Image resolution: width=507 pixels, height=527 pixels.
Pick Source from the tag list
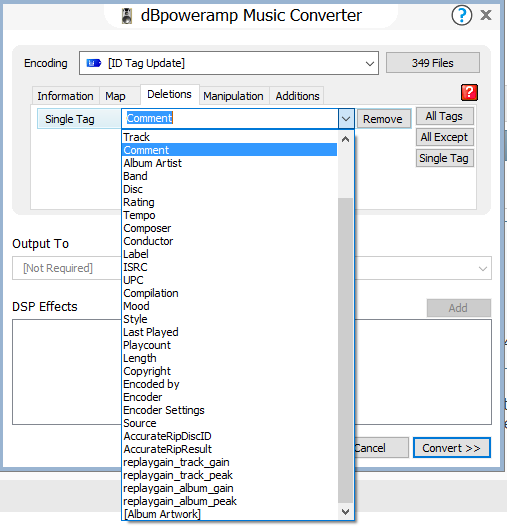[x=229, y=423]
